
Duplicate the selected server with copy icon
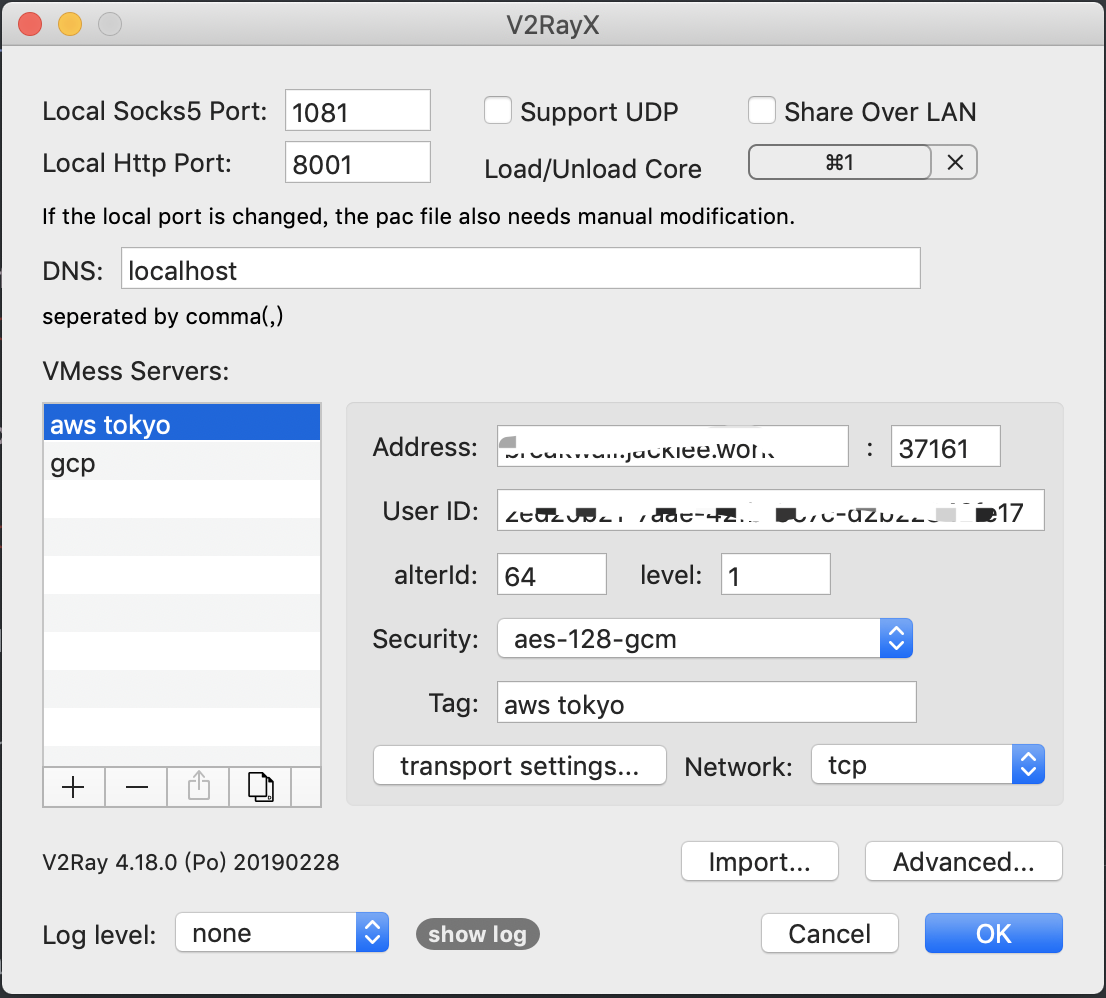point(260,788)
